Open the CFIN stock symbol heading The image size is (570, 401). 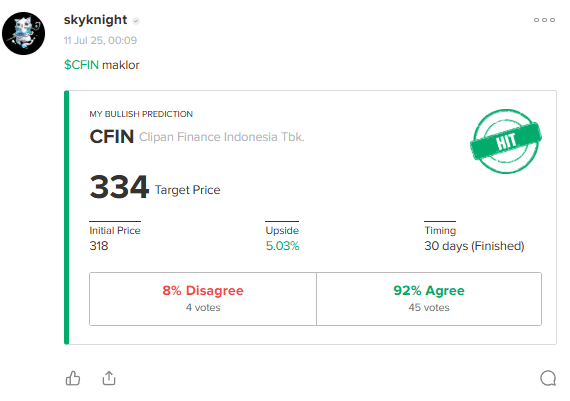(x=112, y=137)
